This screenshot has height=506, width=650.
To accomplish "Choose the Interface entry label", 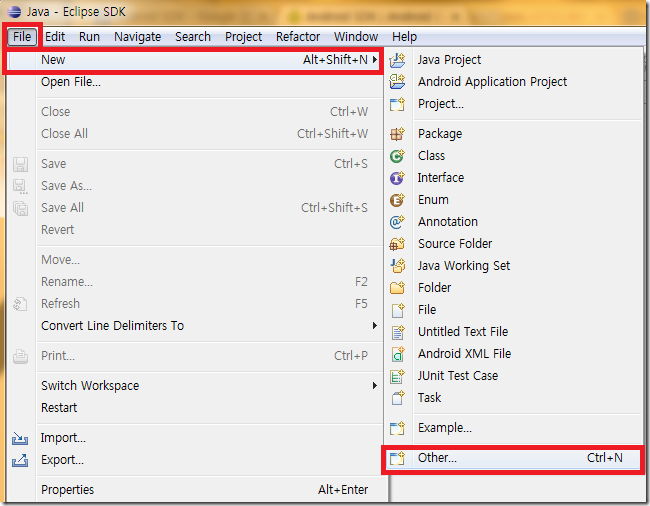I will [x=441, y=178].
